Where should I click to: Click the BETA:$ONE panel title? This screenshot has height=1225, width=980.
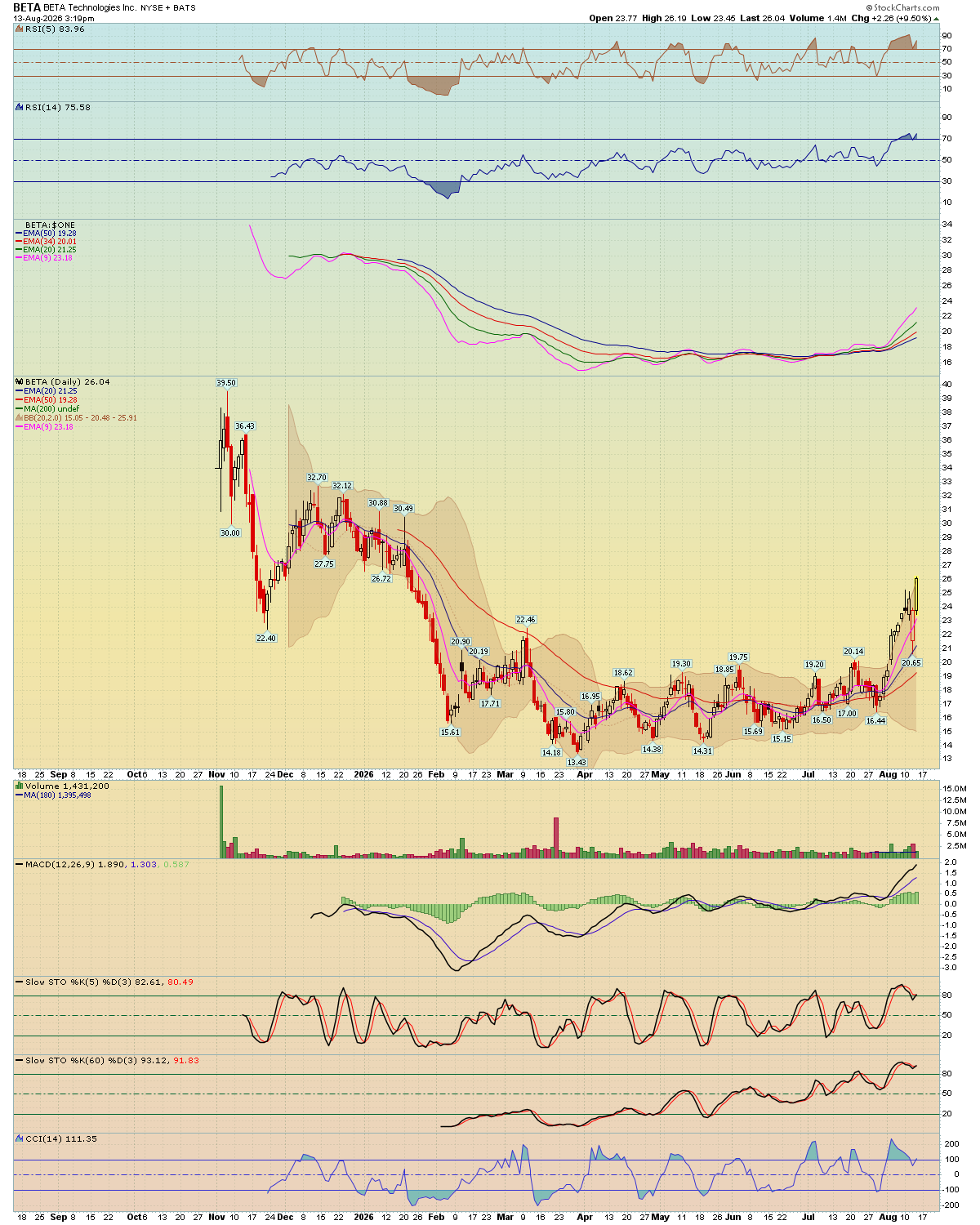pos(50,225)
